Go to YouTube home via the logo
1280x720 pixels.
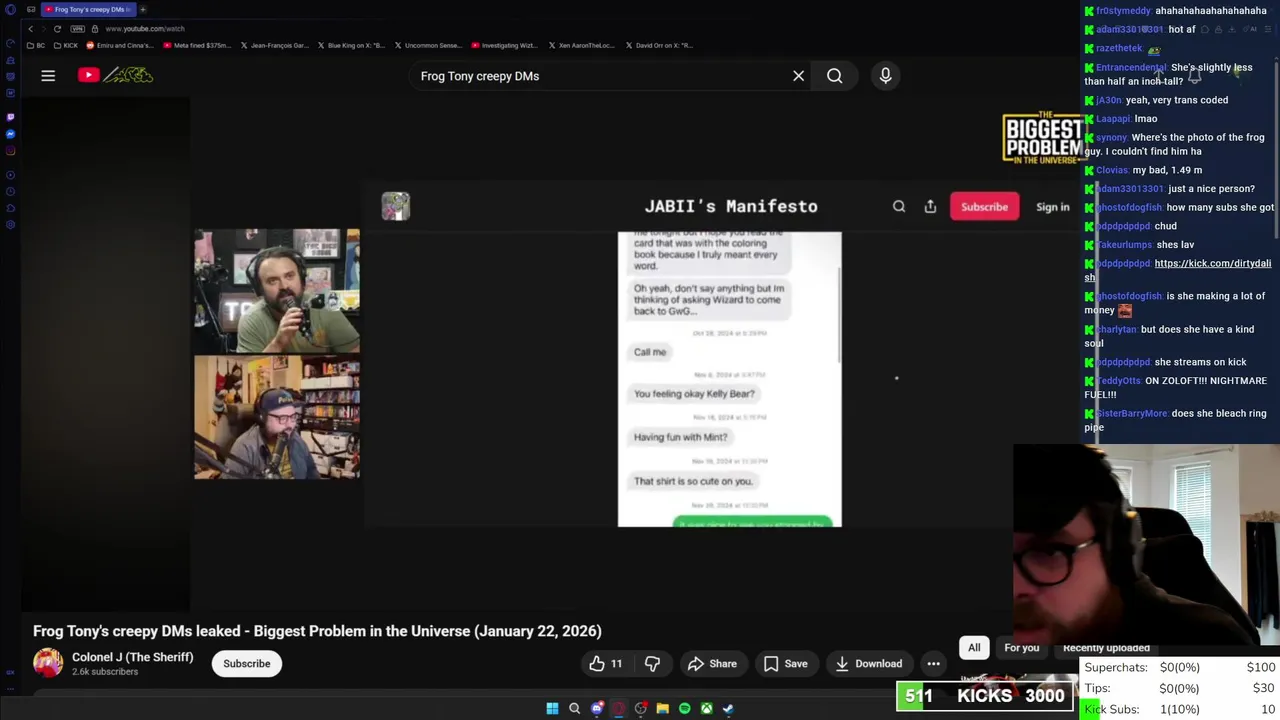[115, 75]
